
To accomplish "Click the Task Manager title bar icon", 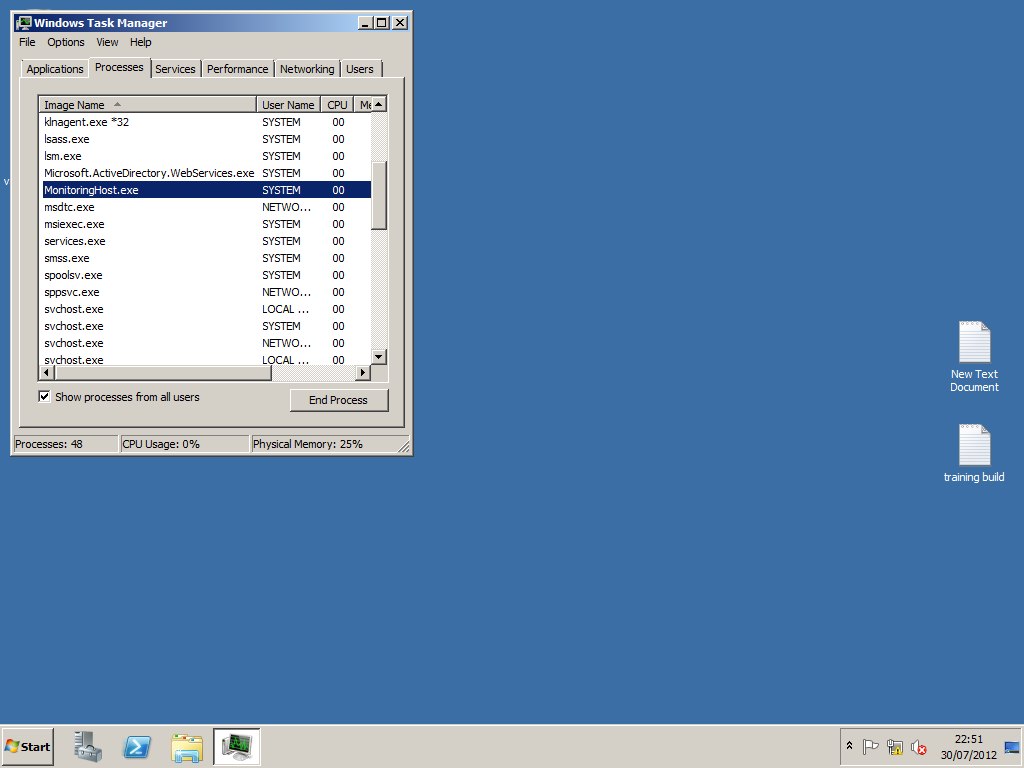I will tap(24, 23).
